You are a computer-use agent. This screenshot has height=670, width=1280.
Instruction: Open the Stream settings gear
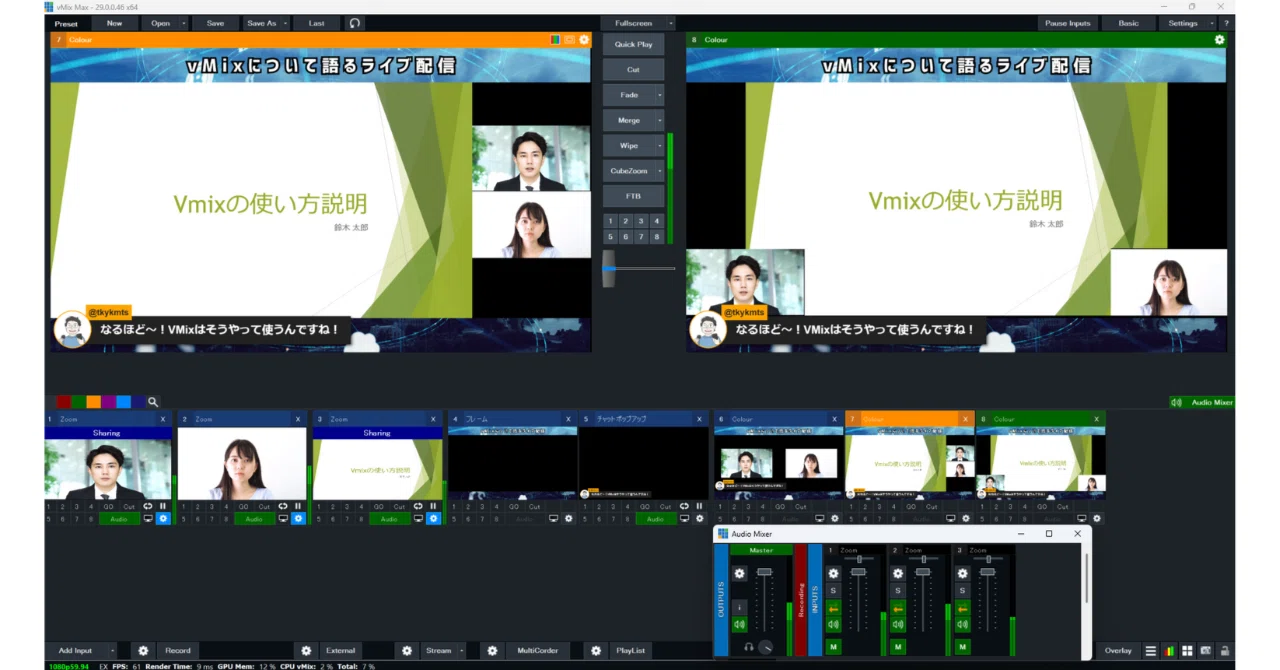click(x=407, y=651)
